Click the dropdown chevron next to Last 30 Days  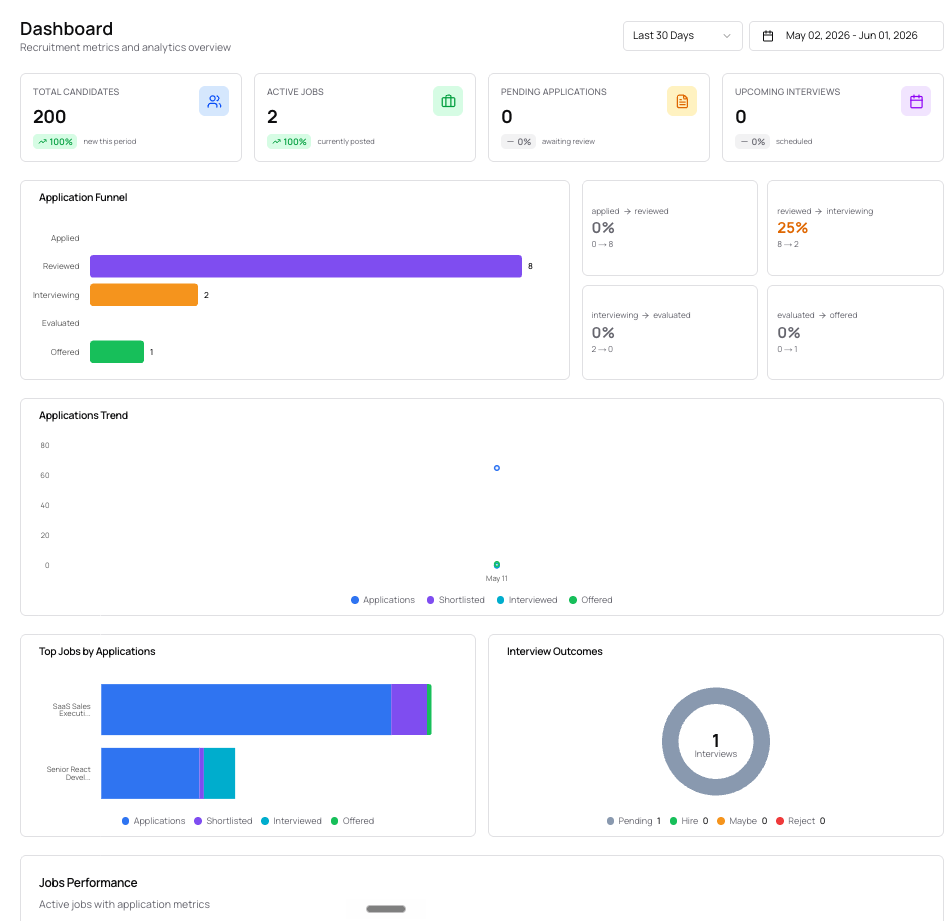pyautogui.click(x=726, y=36)
